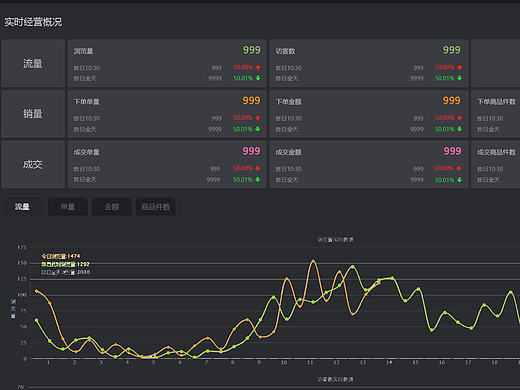Viewport: 520px width, 390px height.
Task: Click orange line's highest peak data point
Action: 313,261
